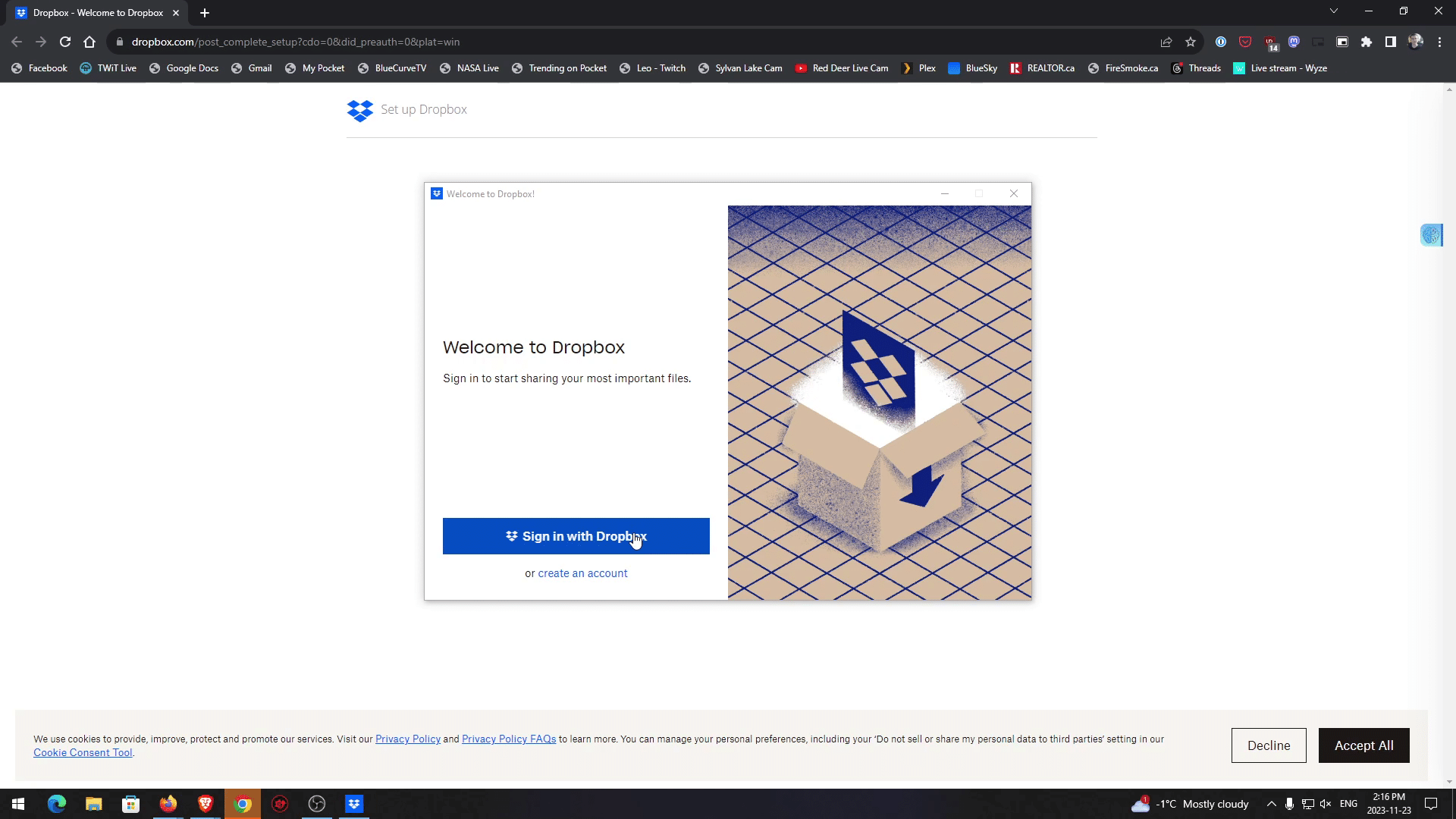Open the Chrome three-dot menu

tap(1439, 42)
